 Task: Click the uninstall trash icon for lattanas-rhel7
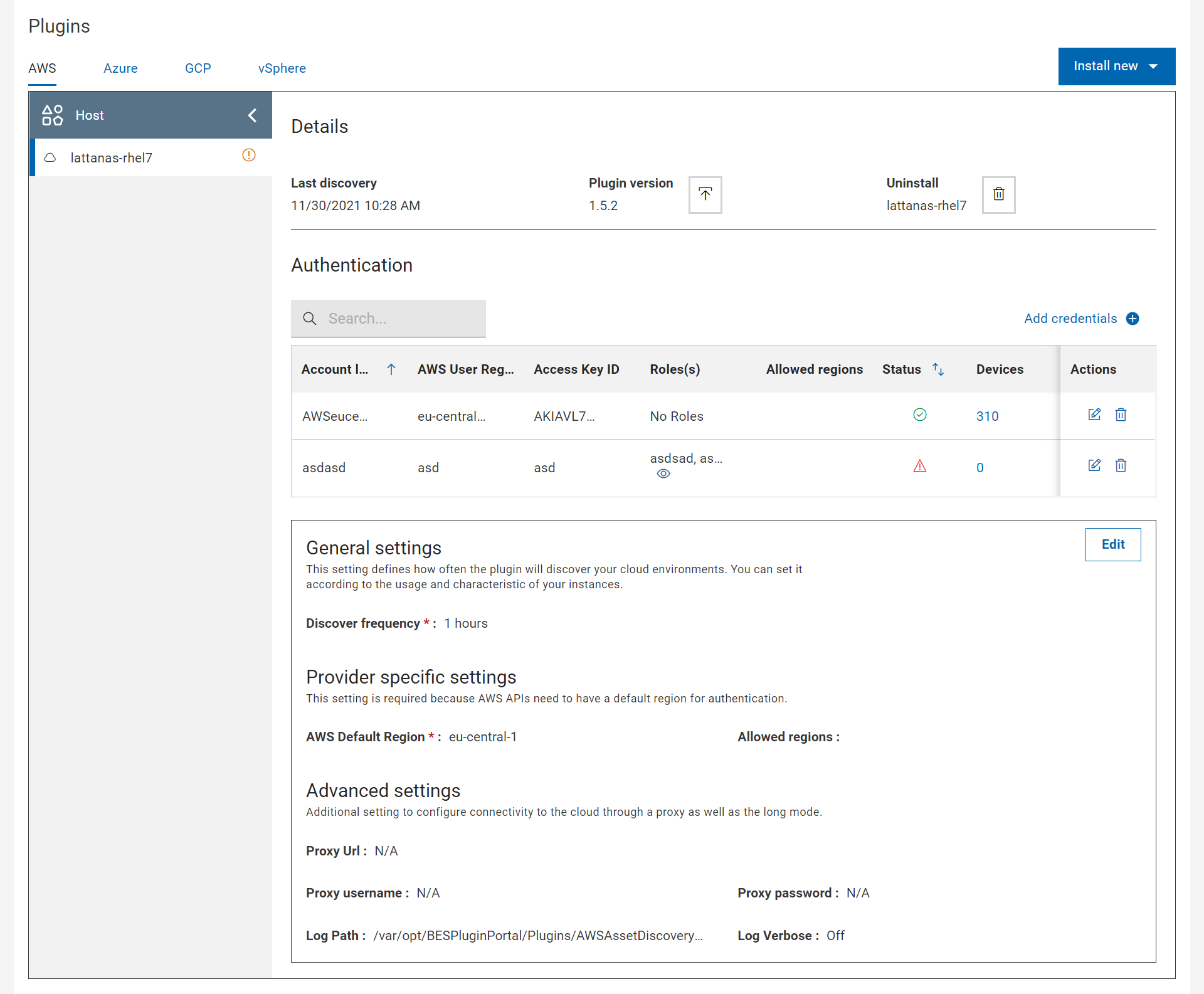pyautogui.click(x=998, y=194)
